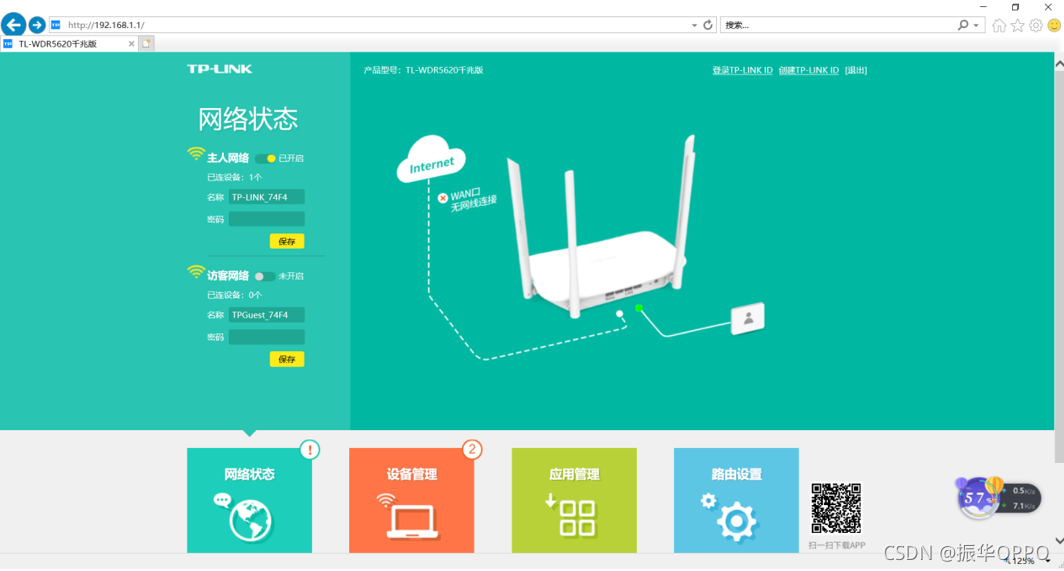Click the search magnifier icon
The image size is (1064, 571).
coord(963,25)
